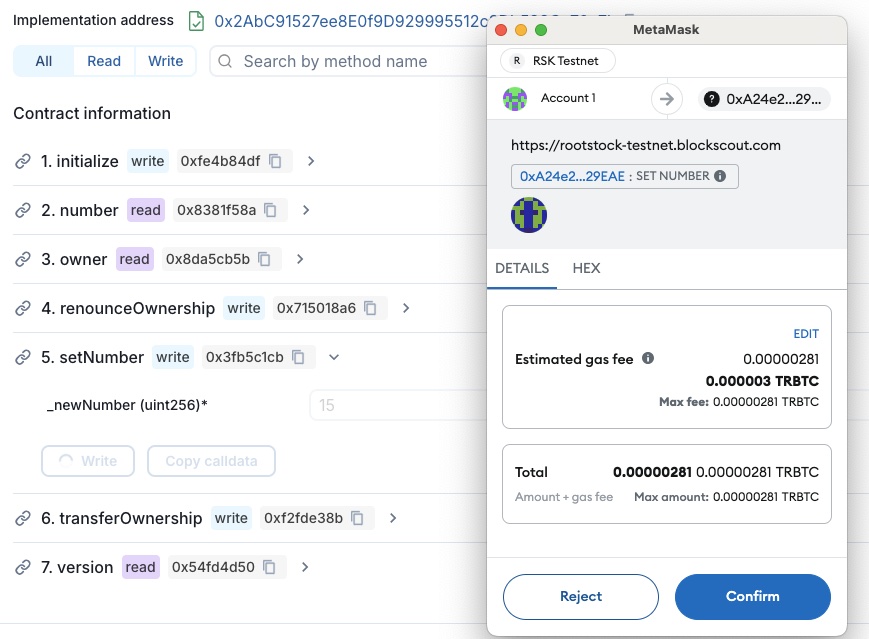Click the Search by method name field
The height and width of the screenshot is (639, 869).
[350, 61]
